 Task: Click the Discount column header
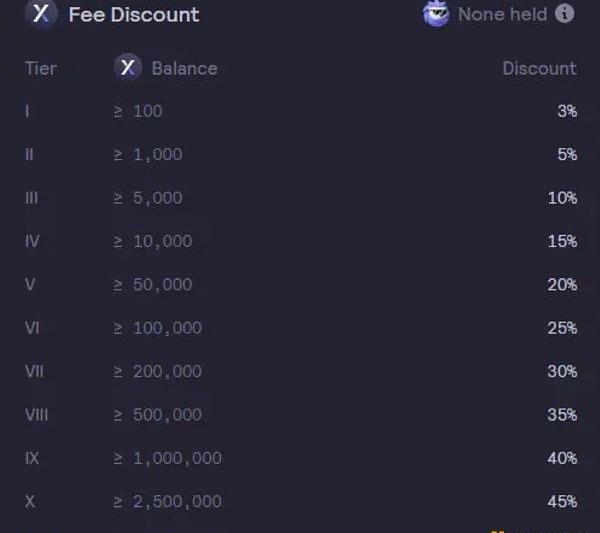tap(539, 69)
